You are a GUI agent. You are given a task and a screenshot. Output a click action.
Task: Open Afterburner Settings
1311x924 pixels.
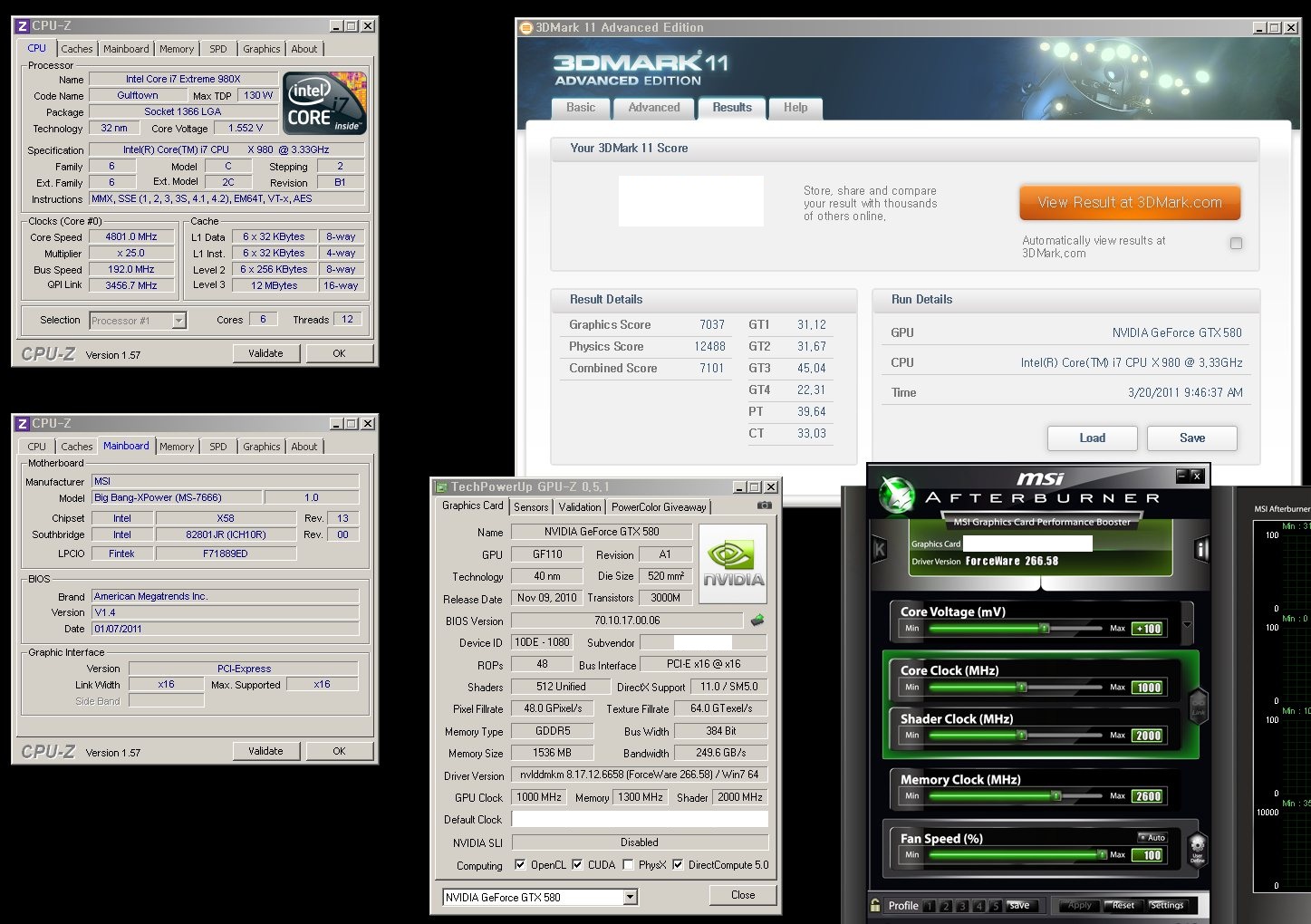(x=1167, y=905)
